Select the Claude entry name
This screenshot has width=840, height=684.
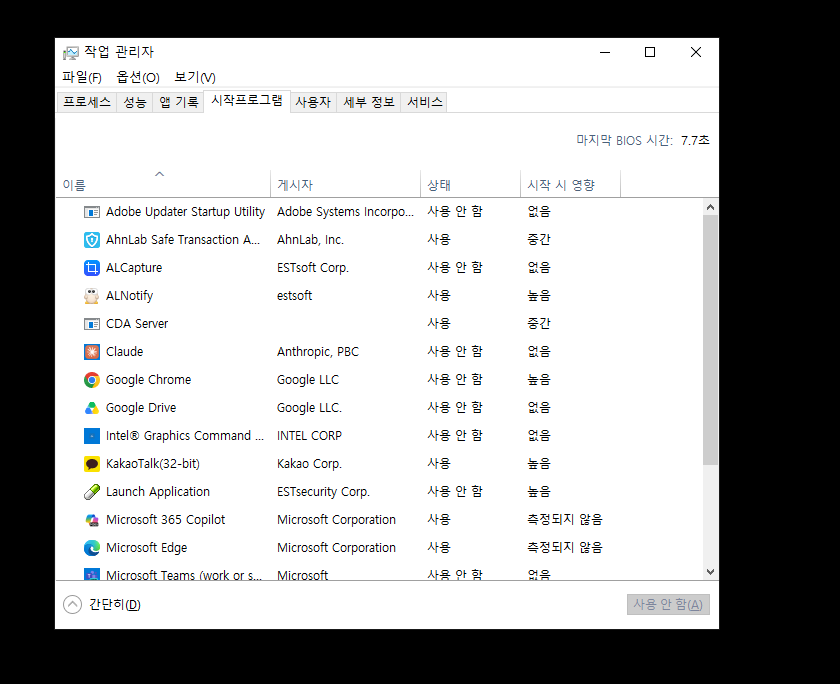point(125,352)
